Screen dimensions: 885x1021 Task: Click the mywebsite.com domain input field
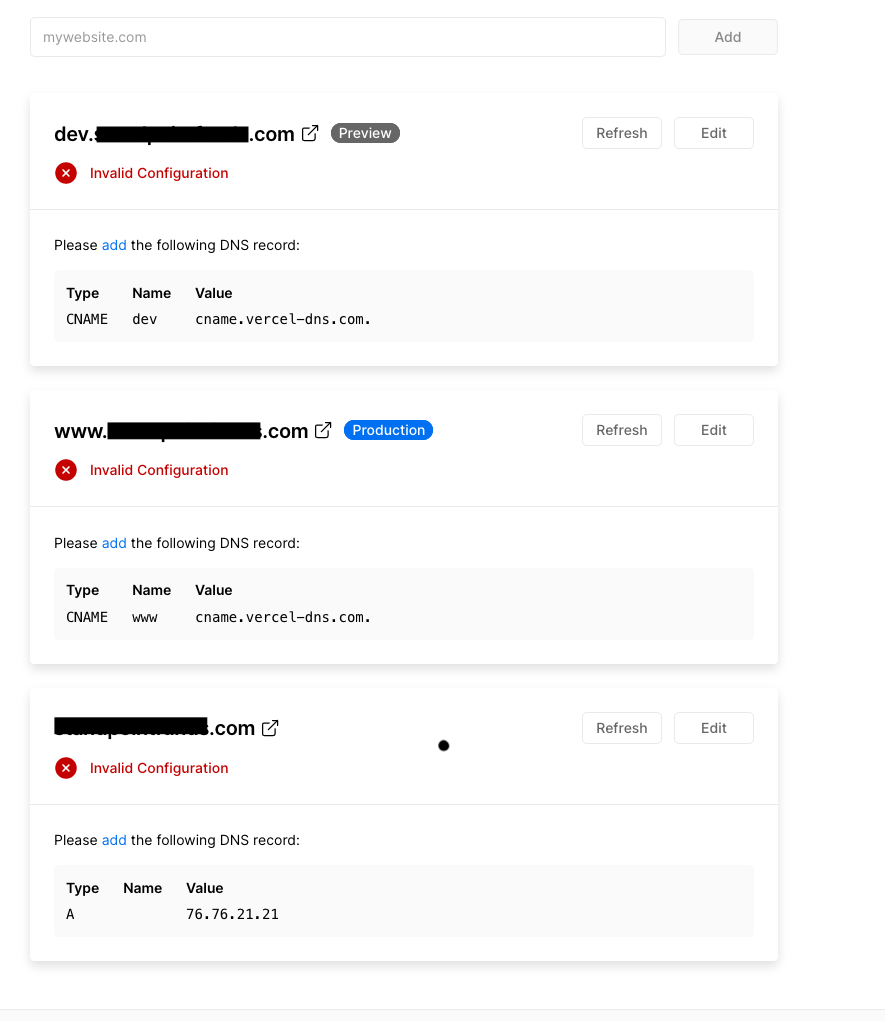(x=347, y=37)
